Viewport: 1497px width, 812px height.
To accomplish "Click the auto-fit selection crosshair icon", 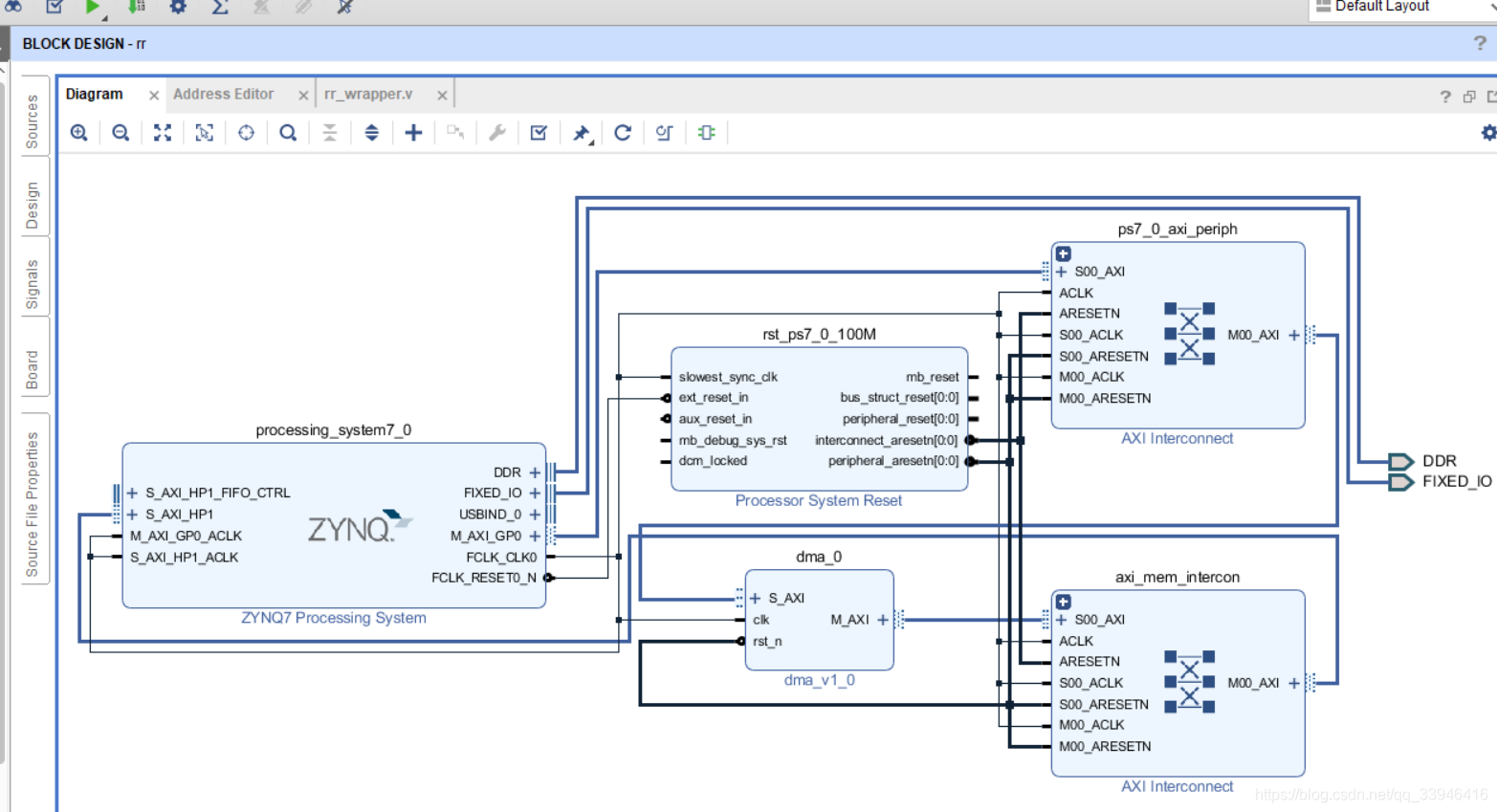I will pyautogui.click(x=246, y=133).
